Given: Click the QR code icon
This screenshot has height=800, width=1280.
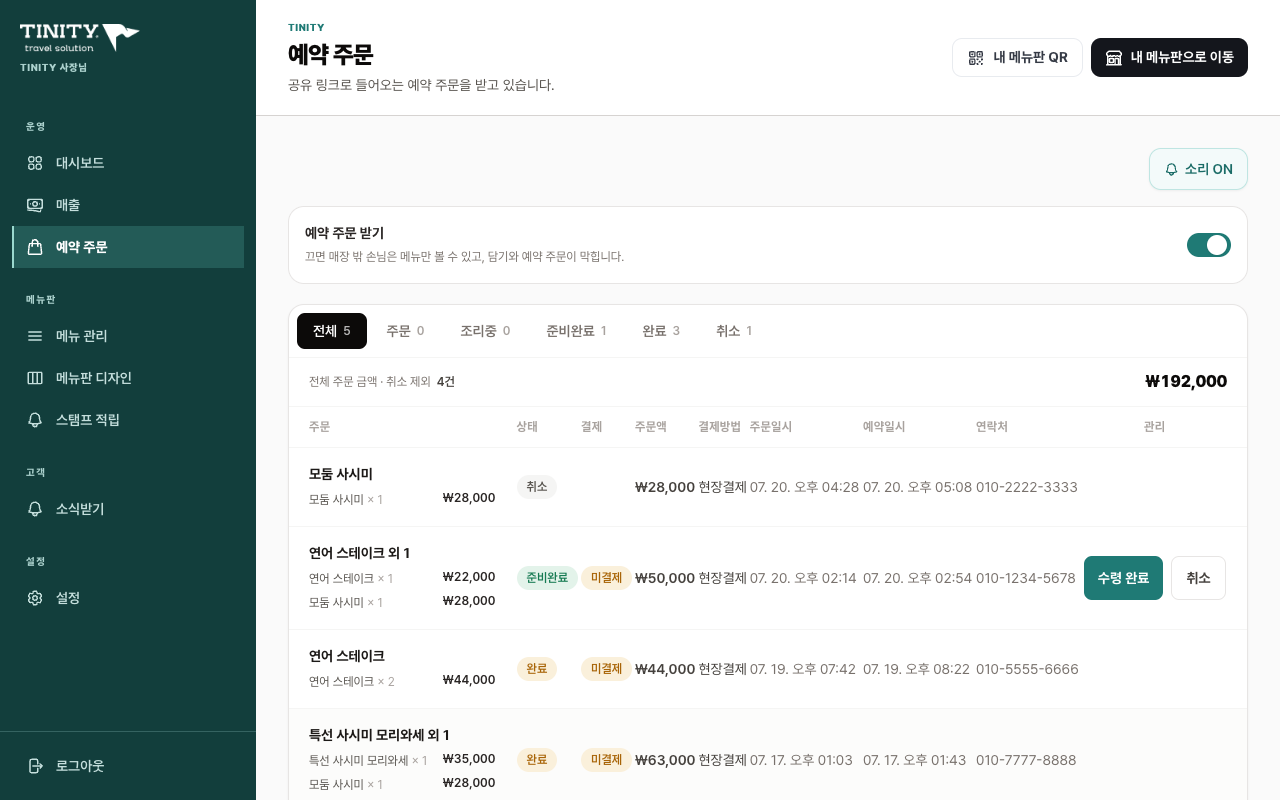Looking at the screenshot, I should point(976,58).
